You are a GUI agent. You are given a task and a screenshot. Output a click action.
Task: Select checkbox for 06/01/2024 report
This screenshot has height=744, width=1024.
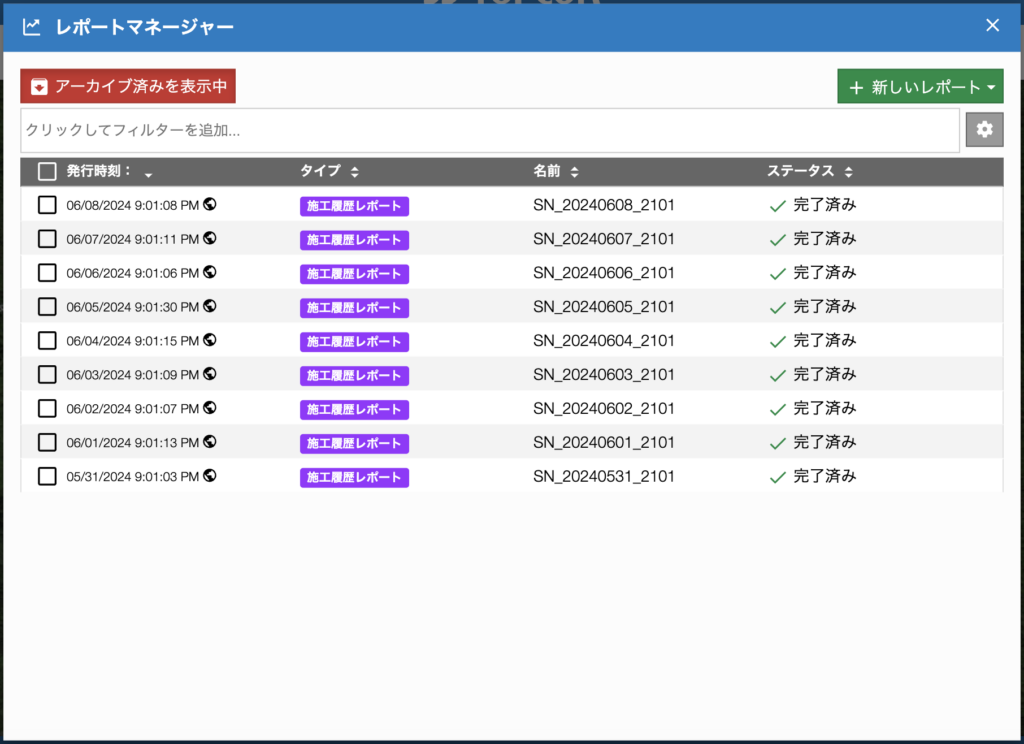[x=47, y=442]
